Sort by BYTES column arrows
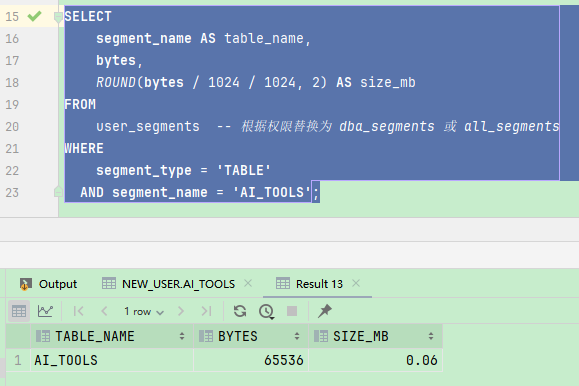Viewport: 579px width, 386px height. (297, 336)
